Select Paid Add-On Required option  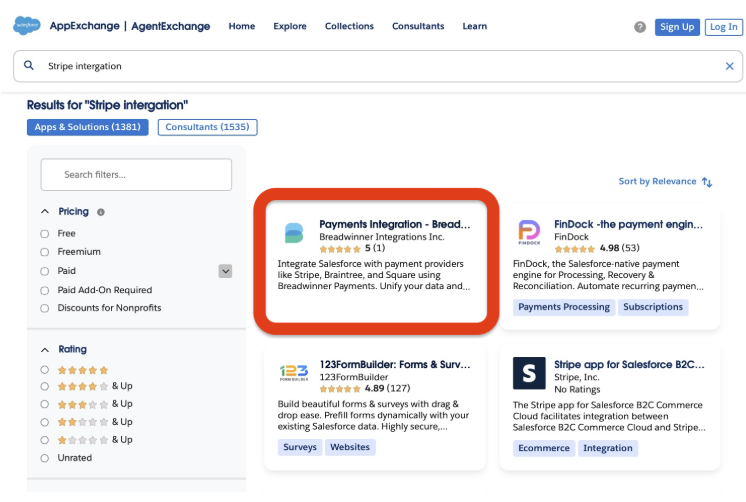pos(45,290)
